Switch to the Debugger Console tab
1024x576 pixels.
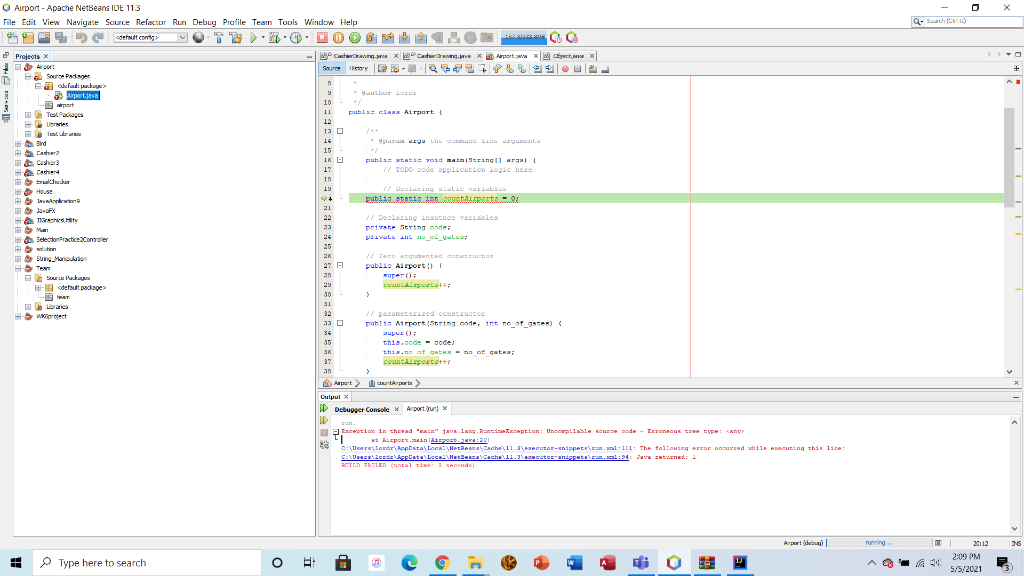click(361, 409)
